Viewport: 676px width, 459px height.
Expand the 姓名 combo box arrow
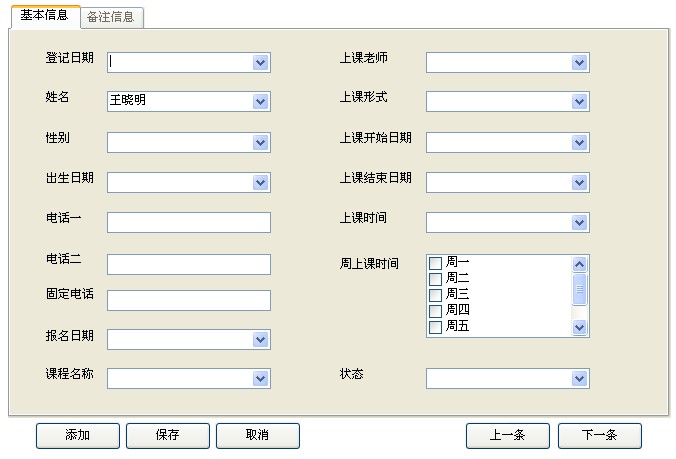[x=260, y=102]
